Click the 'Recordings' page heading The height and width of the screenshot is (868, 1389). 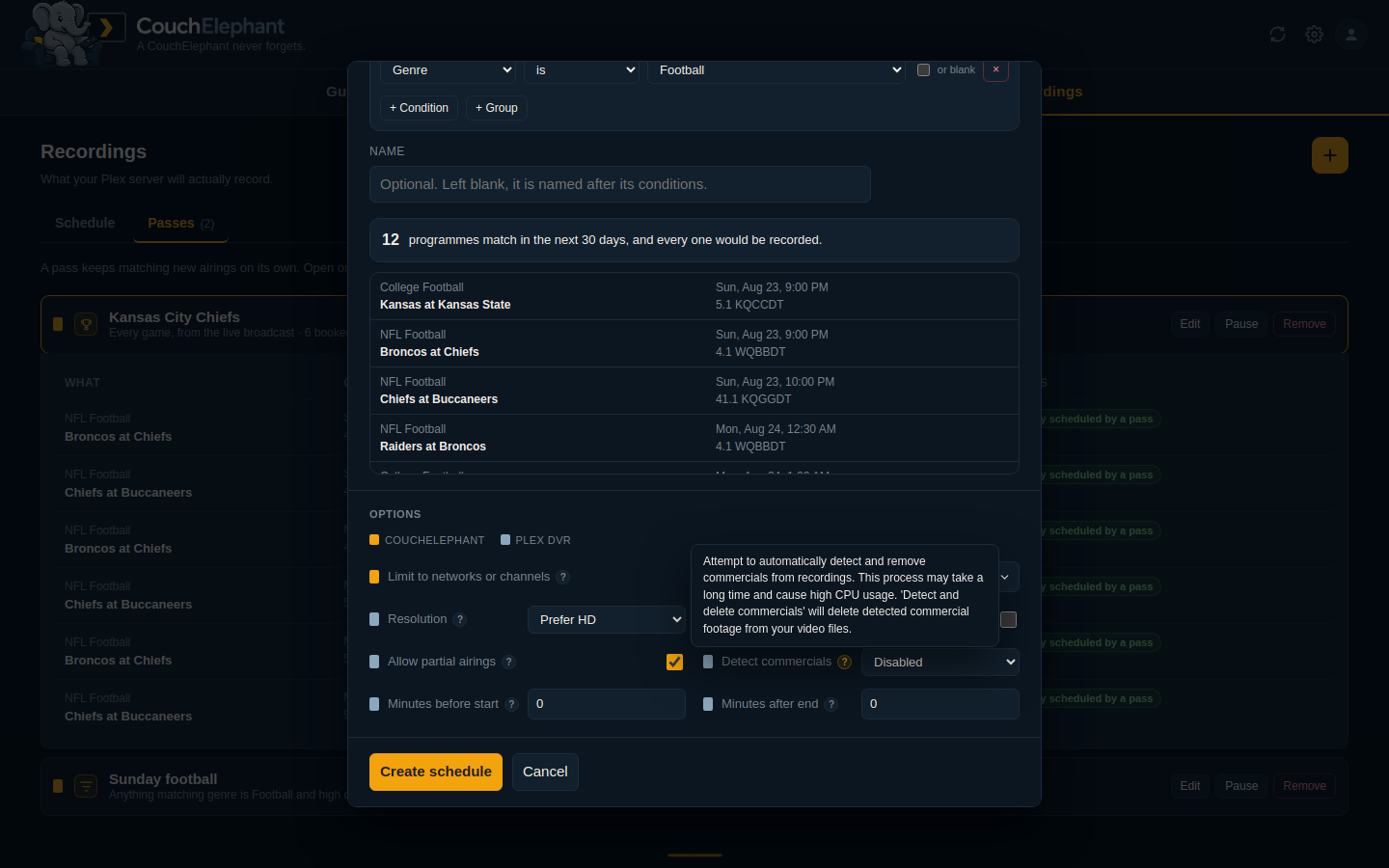click(x=94, y=151)
